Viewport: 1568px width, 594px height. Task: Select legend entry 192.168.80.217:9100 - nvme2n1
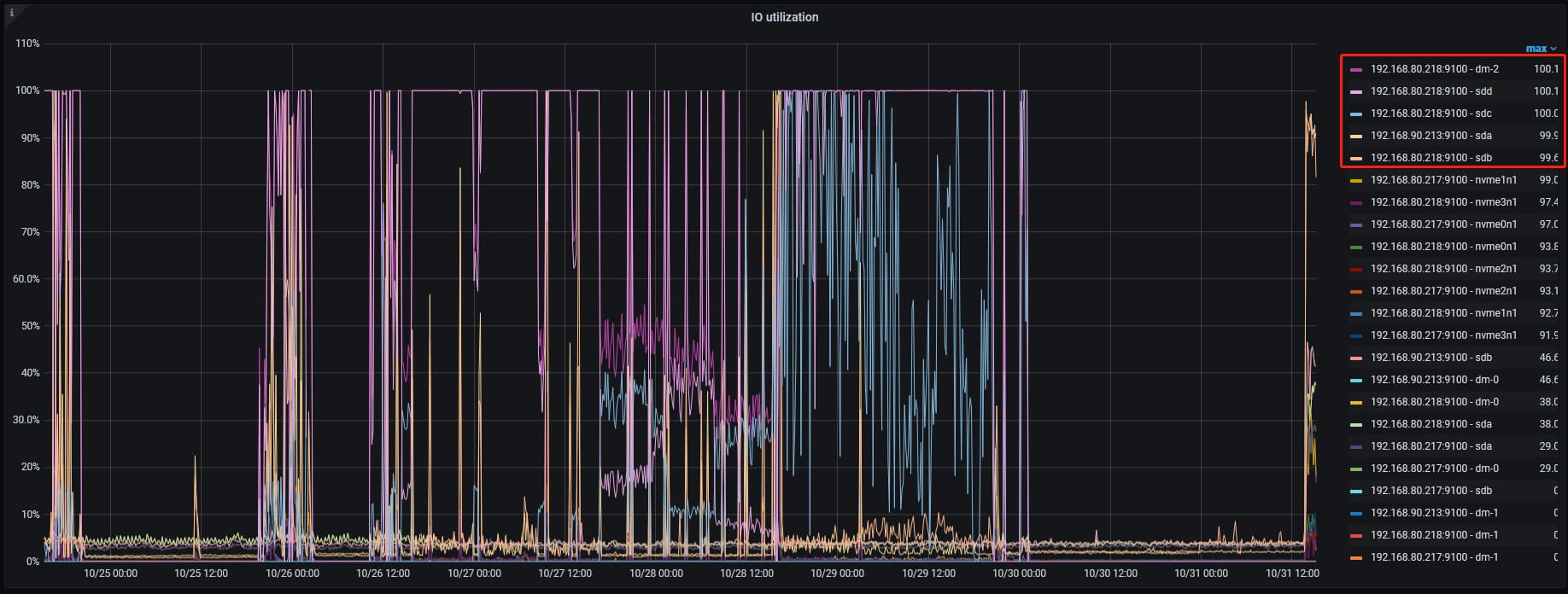1443,291
